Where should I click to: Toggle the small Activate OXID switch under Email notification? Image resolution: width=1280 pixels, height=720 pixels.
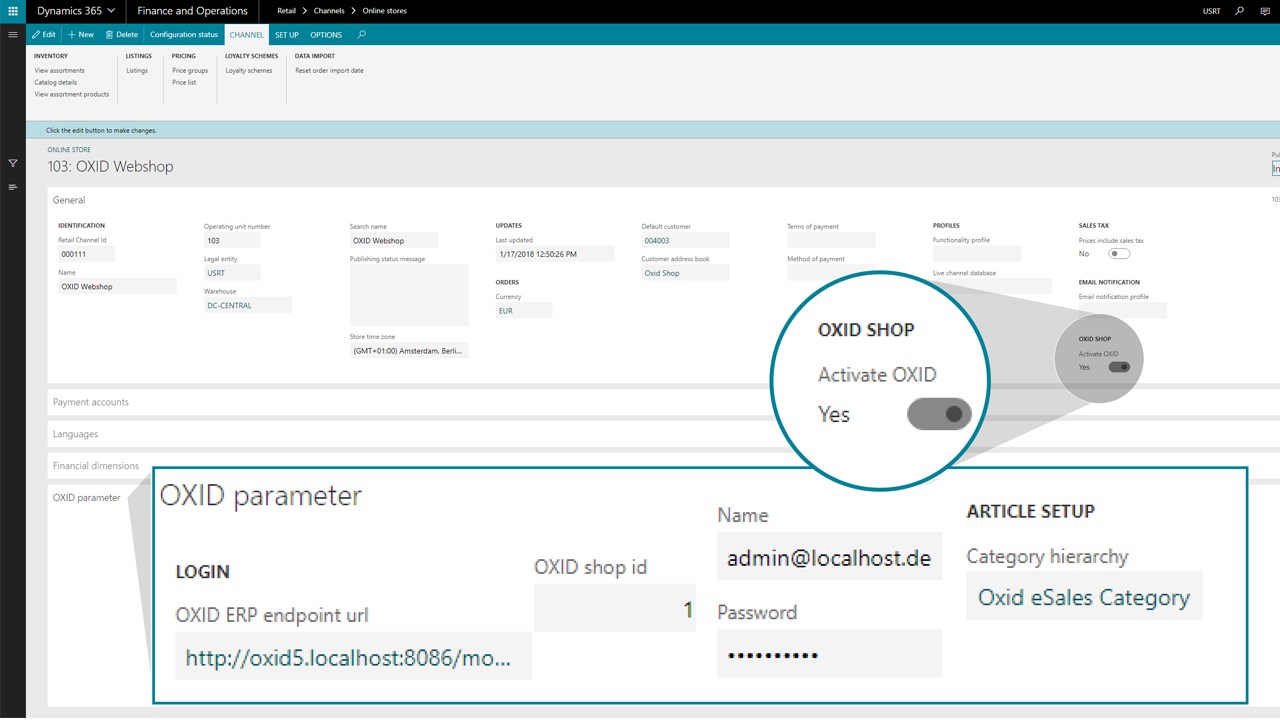(1119, 367)
